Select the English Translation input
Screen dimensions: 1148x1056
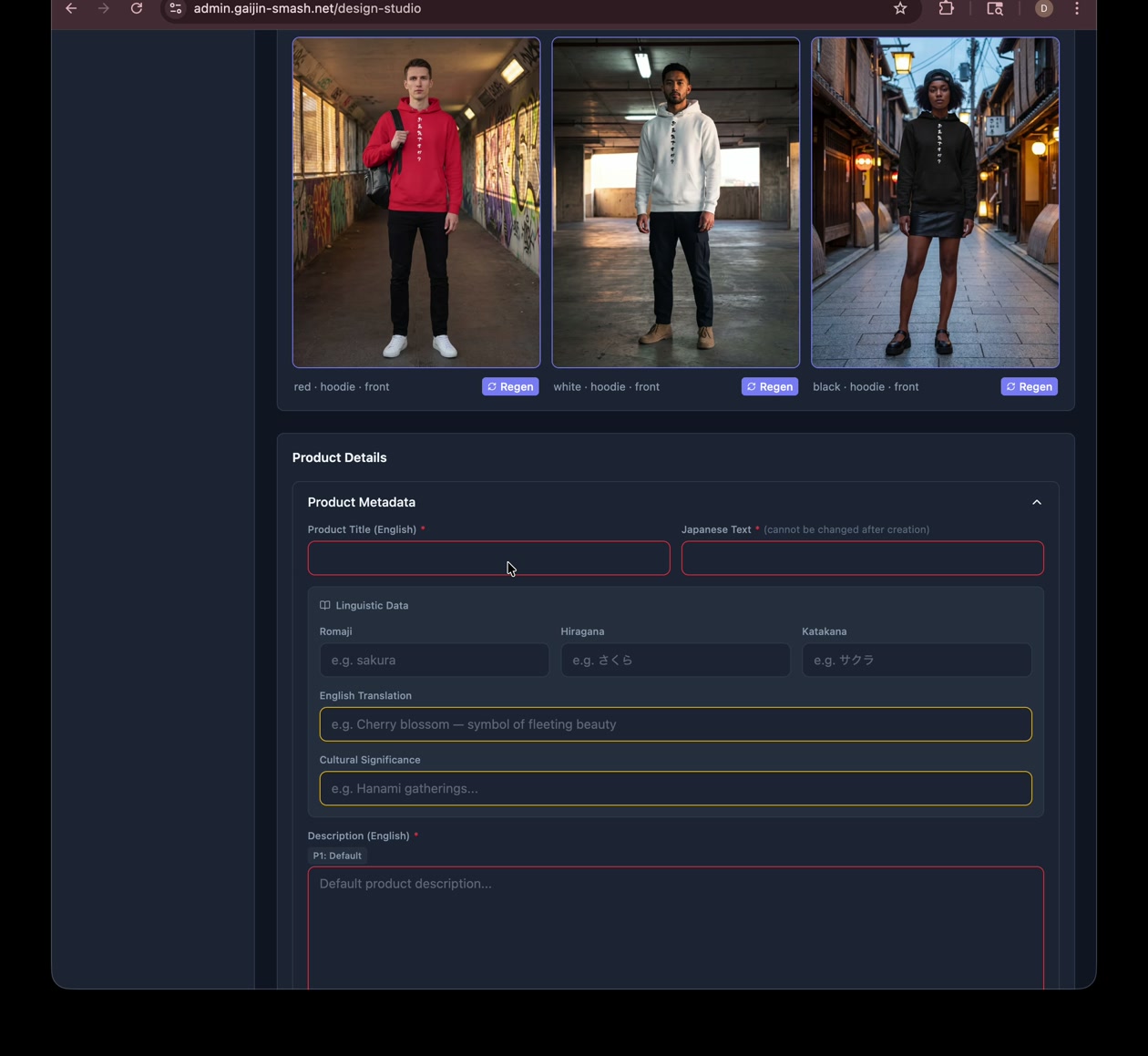coord(675,723)
